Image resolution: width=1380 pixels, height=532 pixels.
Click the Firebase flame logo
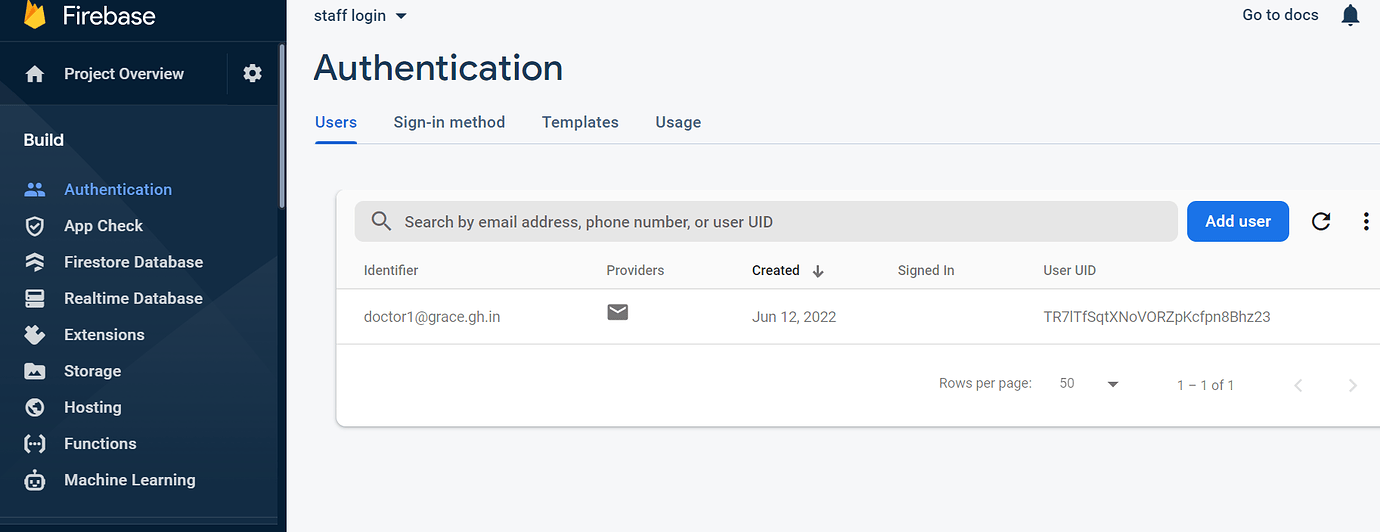[x=35, y=14]
